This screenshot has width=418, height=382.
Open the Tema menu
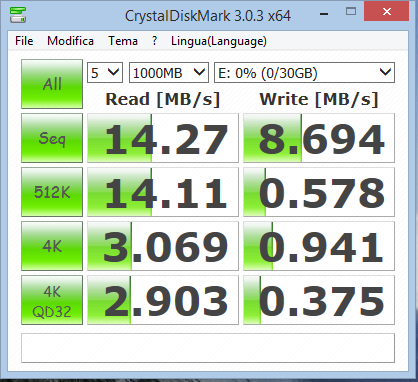pyautogui.click(x=123, y=41)
